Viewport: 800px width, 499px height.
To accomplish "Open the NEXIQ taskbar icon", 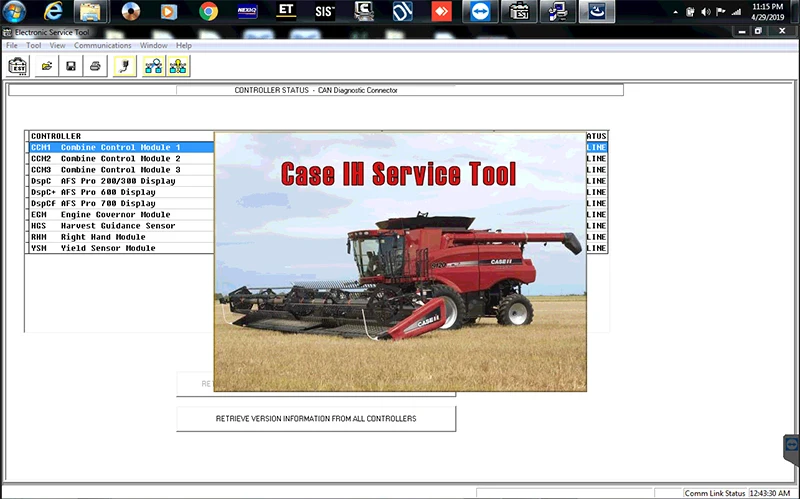I will click(x=247, y=11).
